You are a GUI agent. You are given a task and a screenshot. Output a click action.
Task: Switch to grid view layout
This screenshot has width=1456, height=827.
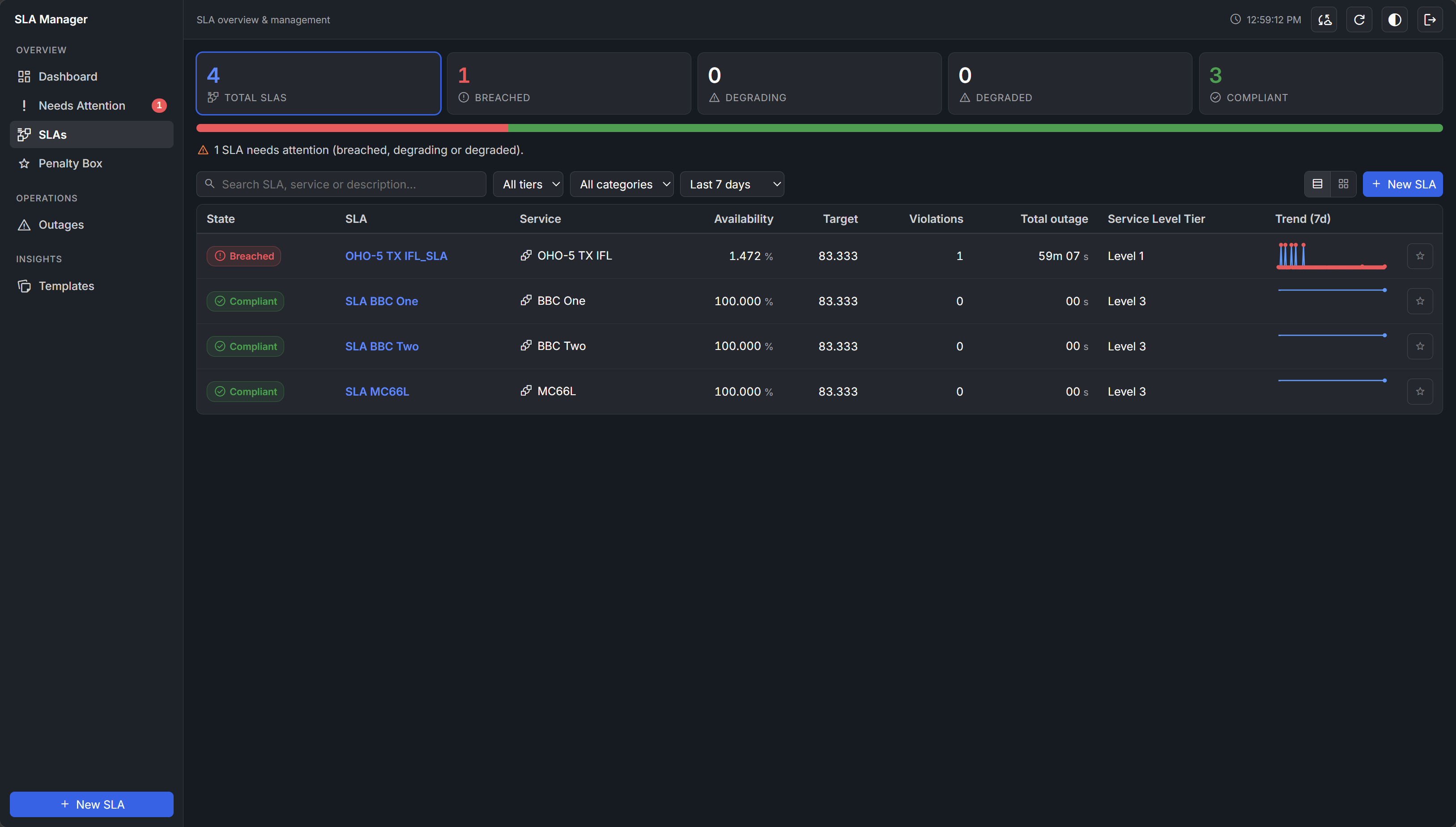coord(1343,184)
